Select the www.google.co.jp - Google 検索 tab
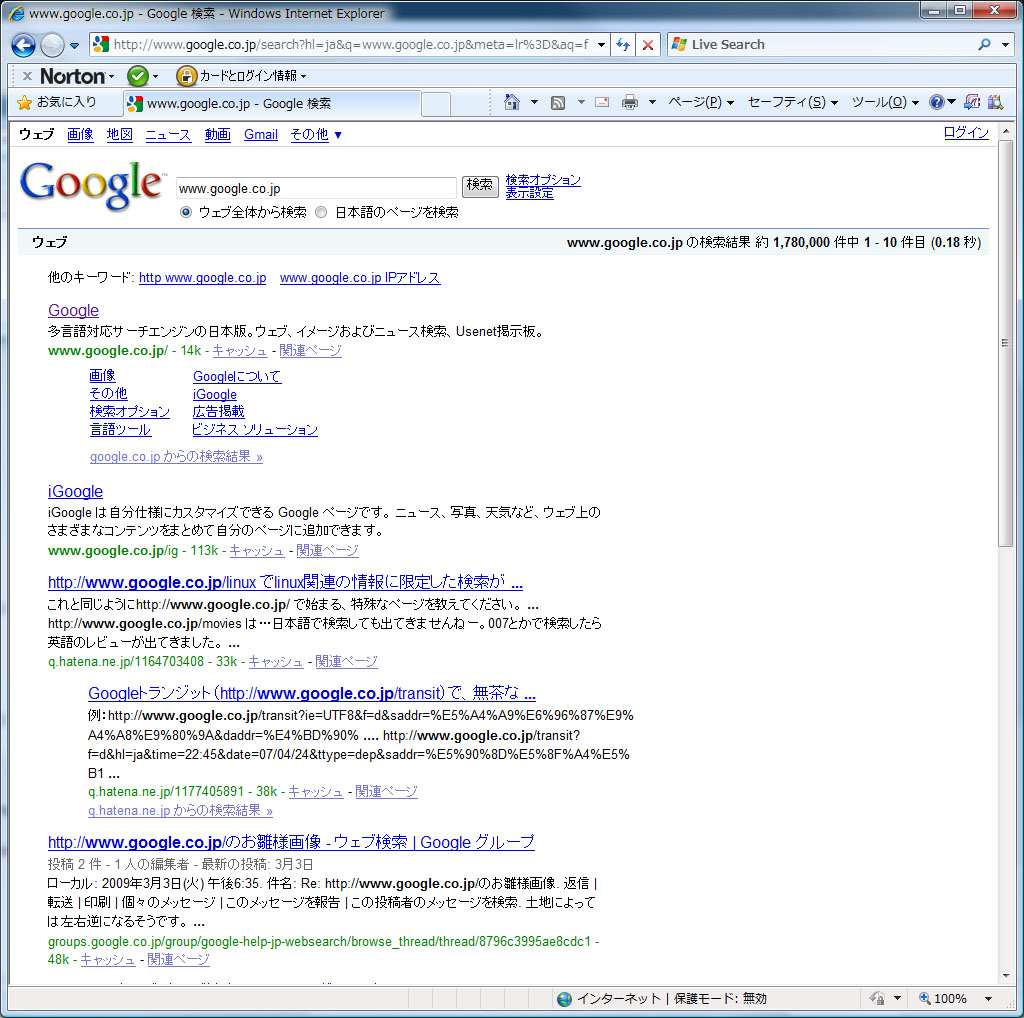1024x1018 pixels. [x=272, y=103]
